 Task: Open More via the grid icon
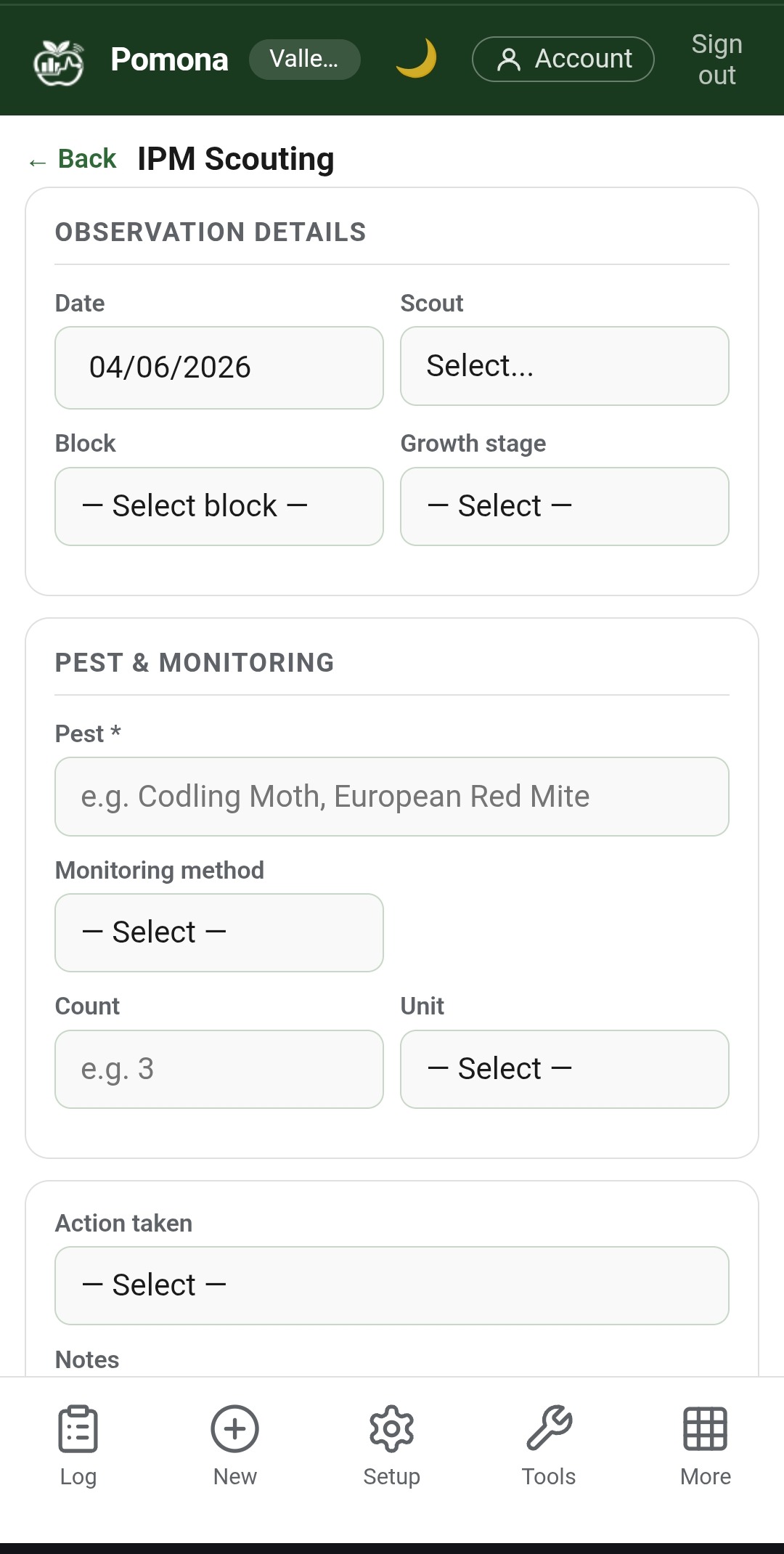[705, 1428]
